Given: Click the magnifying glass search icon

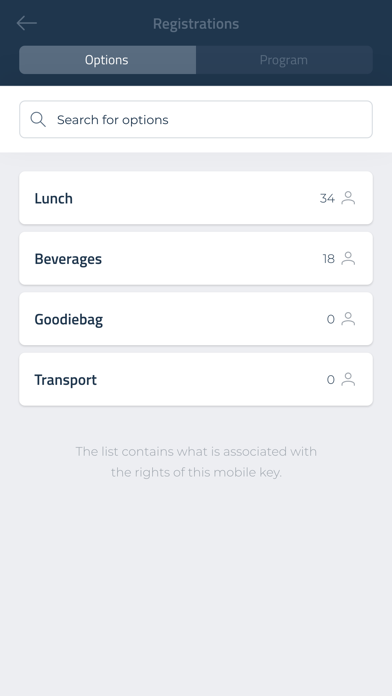Looking at the screenshot, I should [38, 119].
